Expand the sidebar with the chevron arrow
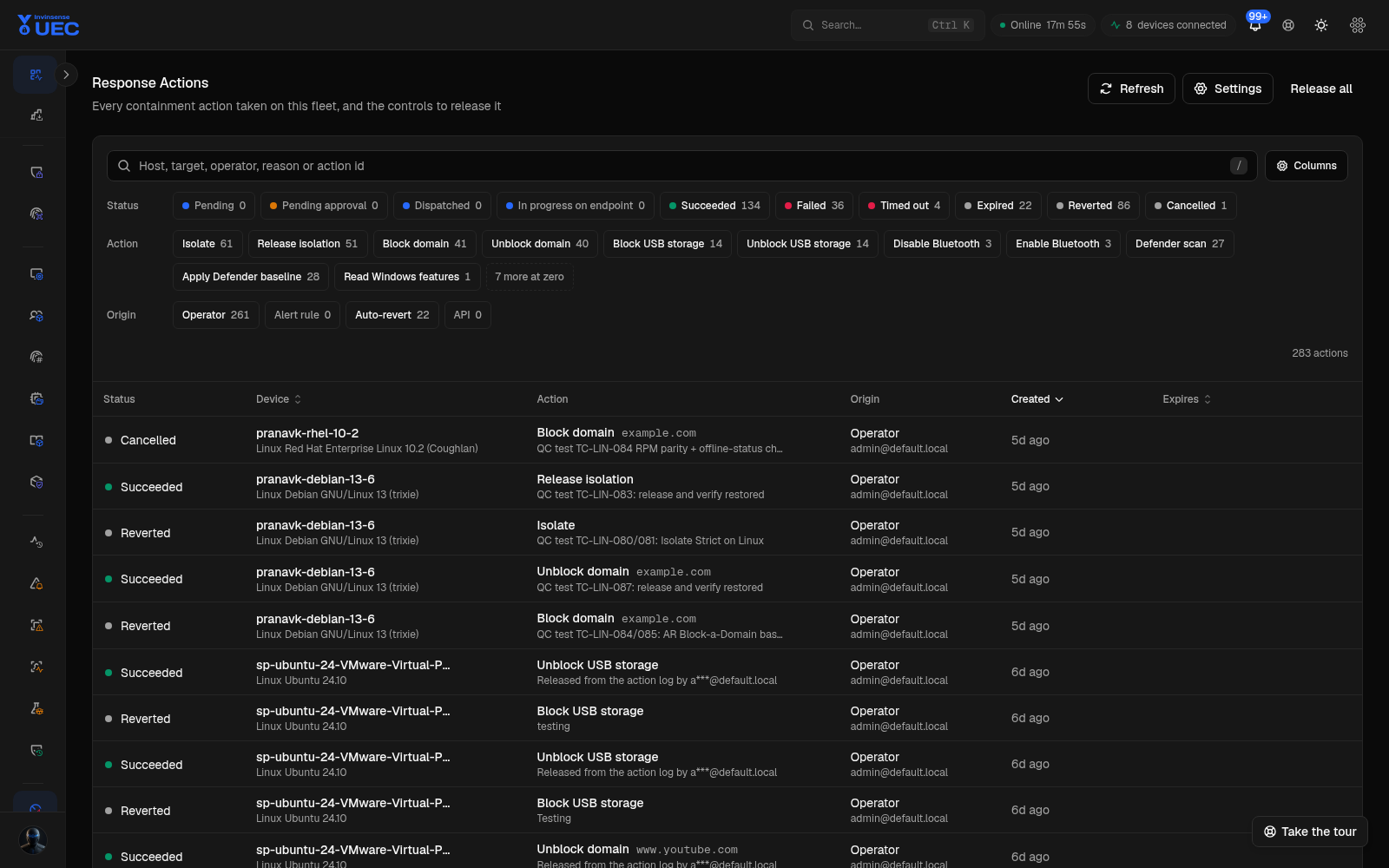The image size is (1389, 868). (66, 75)
